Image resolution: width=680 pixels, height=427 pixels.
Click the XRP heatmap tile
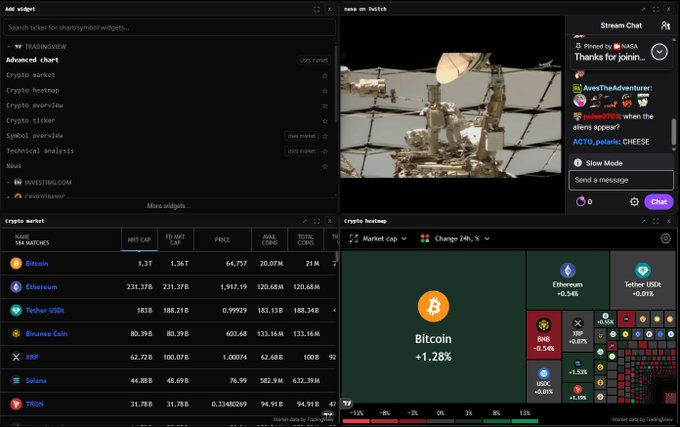pos(578,332)
